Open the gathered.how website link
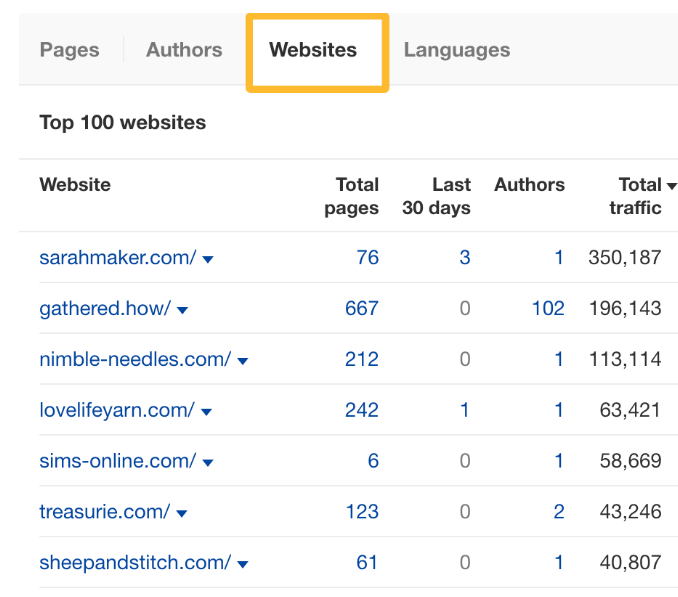The image size is (678, 597). 105,309
